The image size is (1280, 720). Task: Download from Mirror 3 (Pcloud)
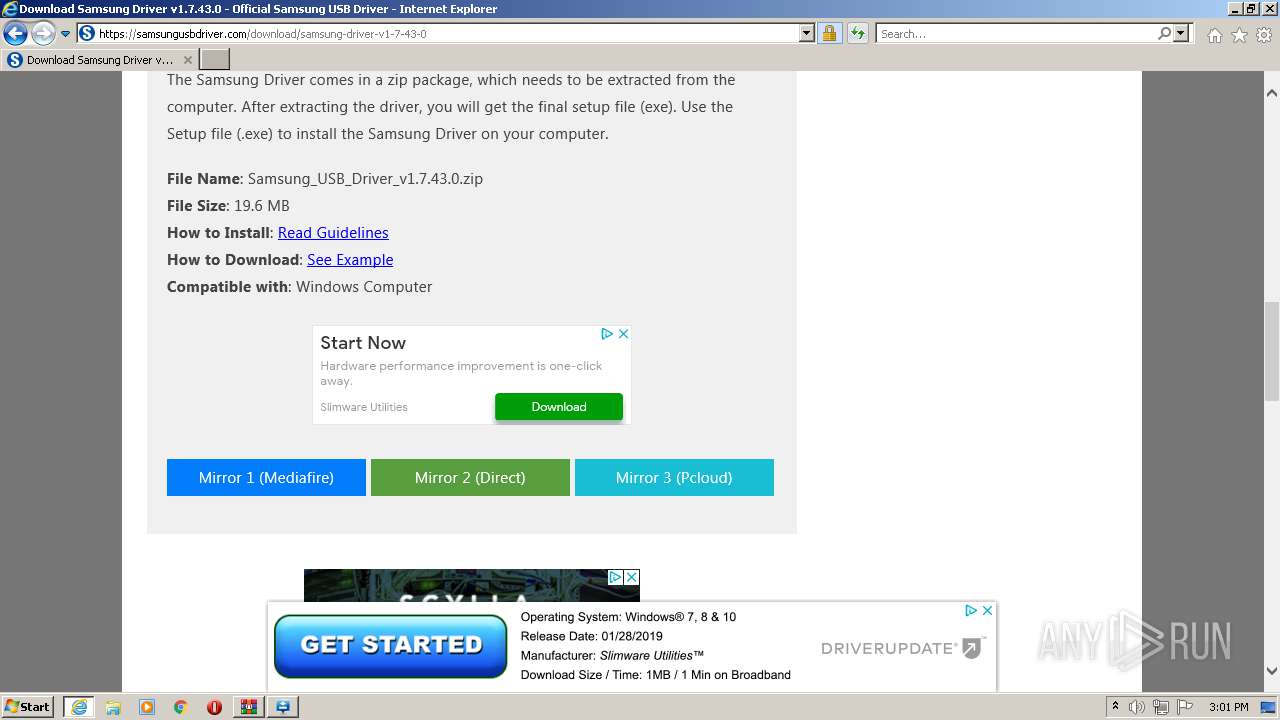(674, 478)
